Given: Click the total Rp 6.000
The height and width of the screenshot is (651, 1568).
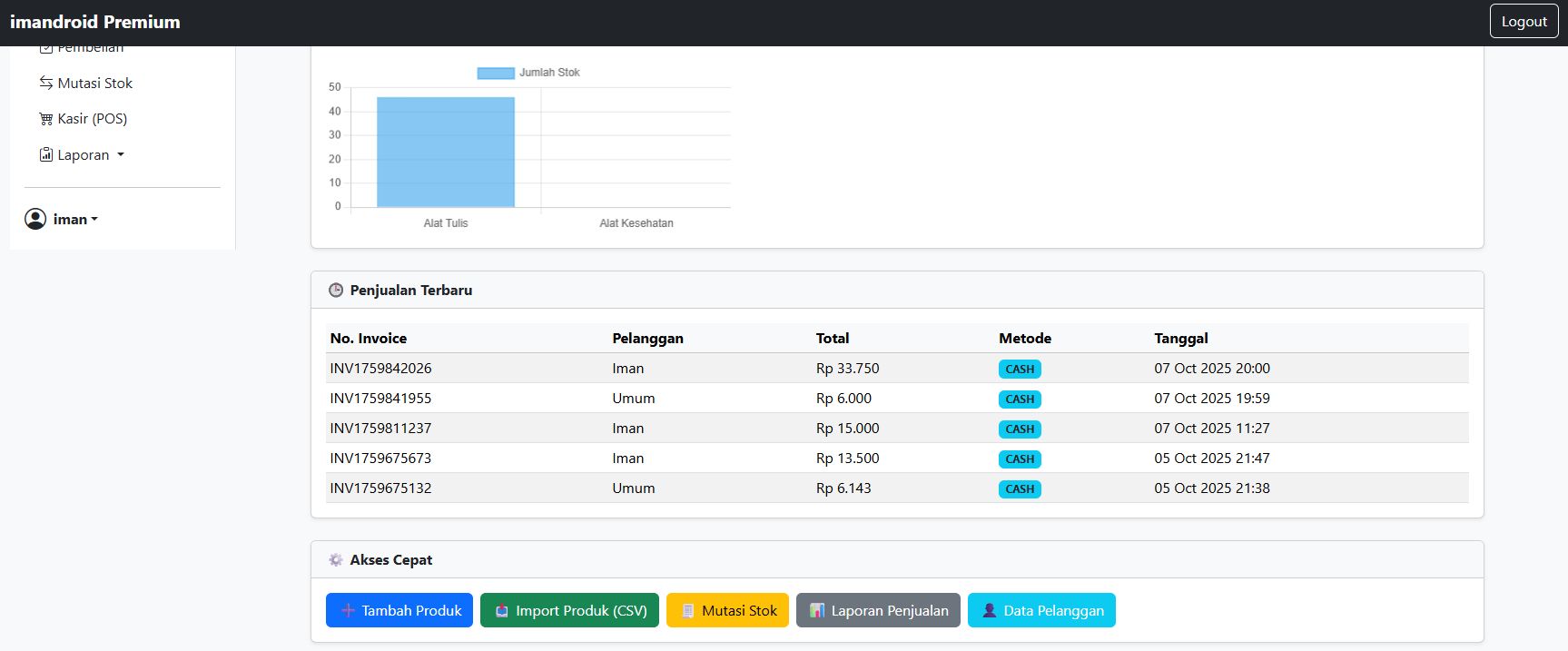Looking at the screenshot, I should [x=843, y=399].
